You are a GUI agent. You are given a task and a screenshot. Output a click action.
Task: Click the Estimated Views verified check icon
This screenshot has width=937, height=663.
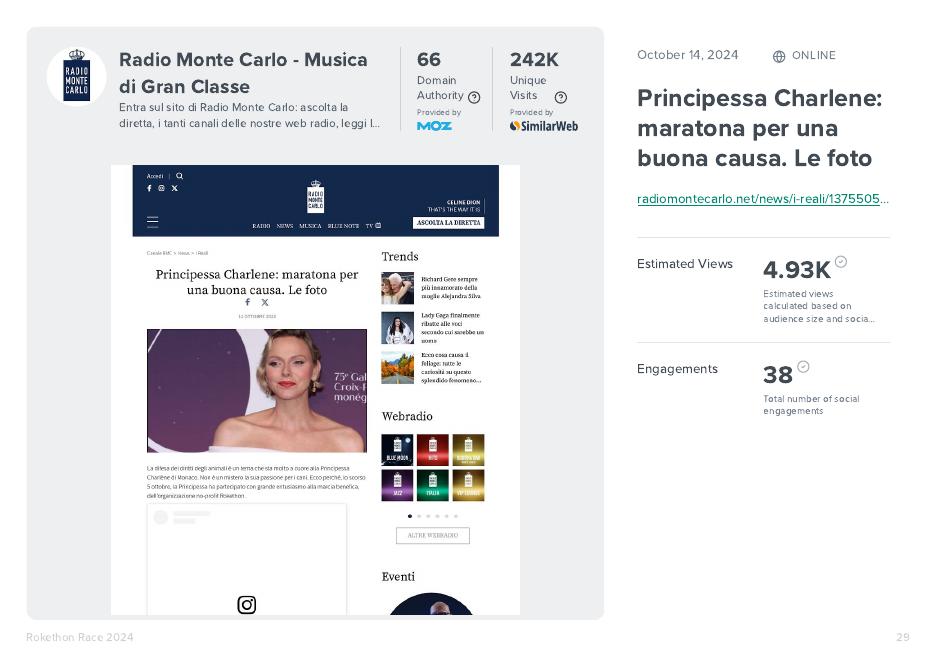point(841,262)
